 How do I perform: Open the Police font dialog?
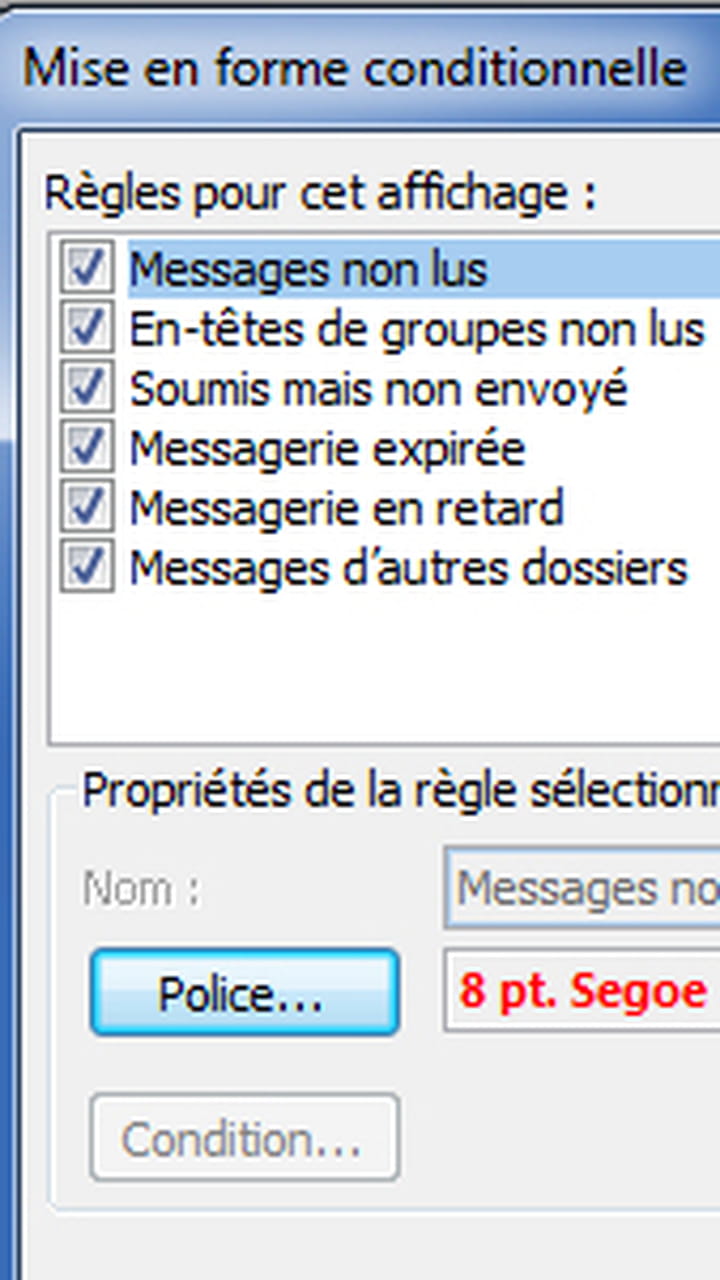pos(244,993)
